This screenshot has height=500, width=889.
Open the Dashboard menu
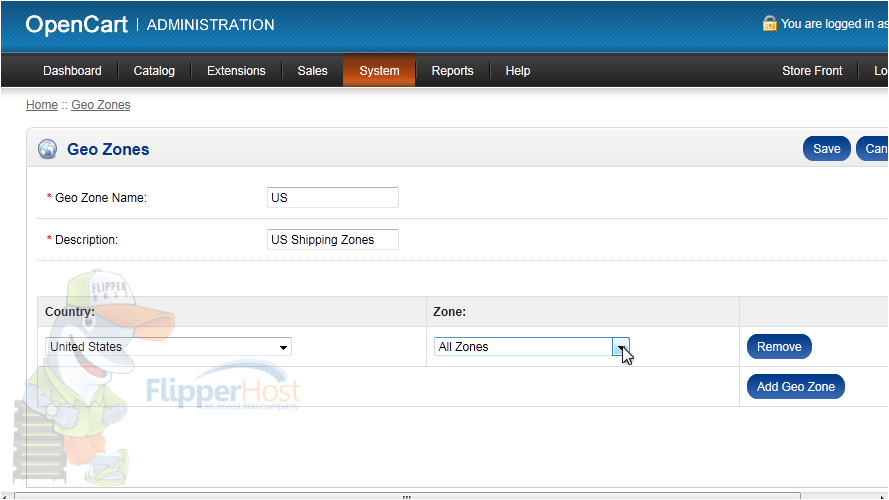(72, 71)
